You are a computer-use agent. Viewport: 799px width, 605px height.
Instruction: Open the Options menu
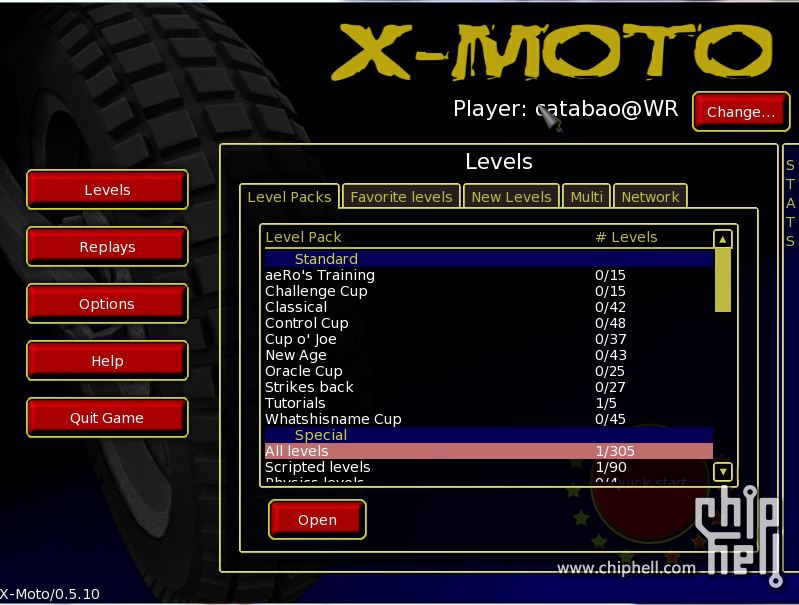click(x=107, y=304)
